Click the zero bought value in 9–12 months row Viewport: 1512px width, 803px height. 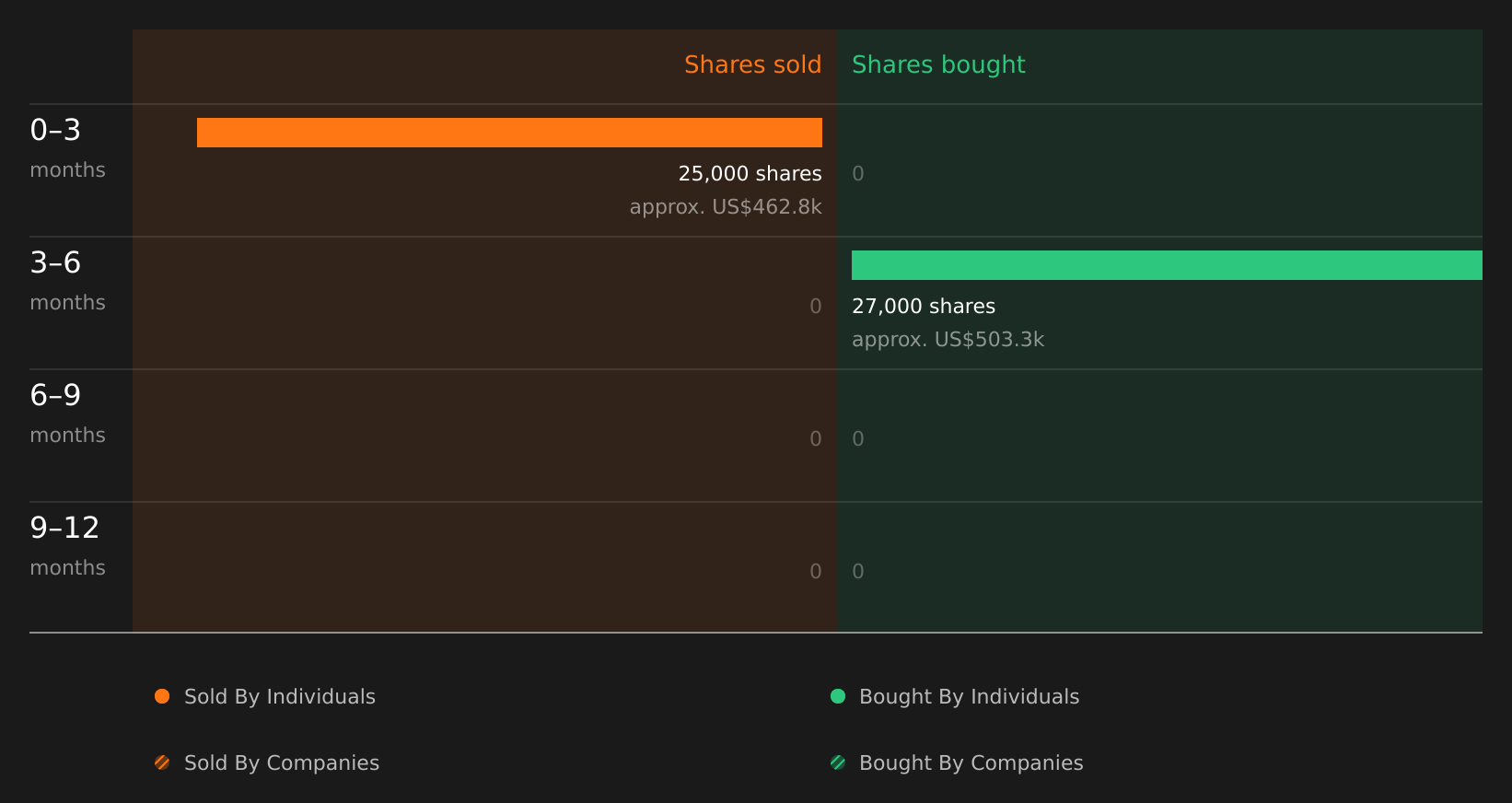click(x=858, y=571)
